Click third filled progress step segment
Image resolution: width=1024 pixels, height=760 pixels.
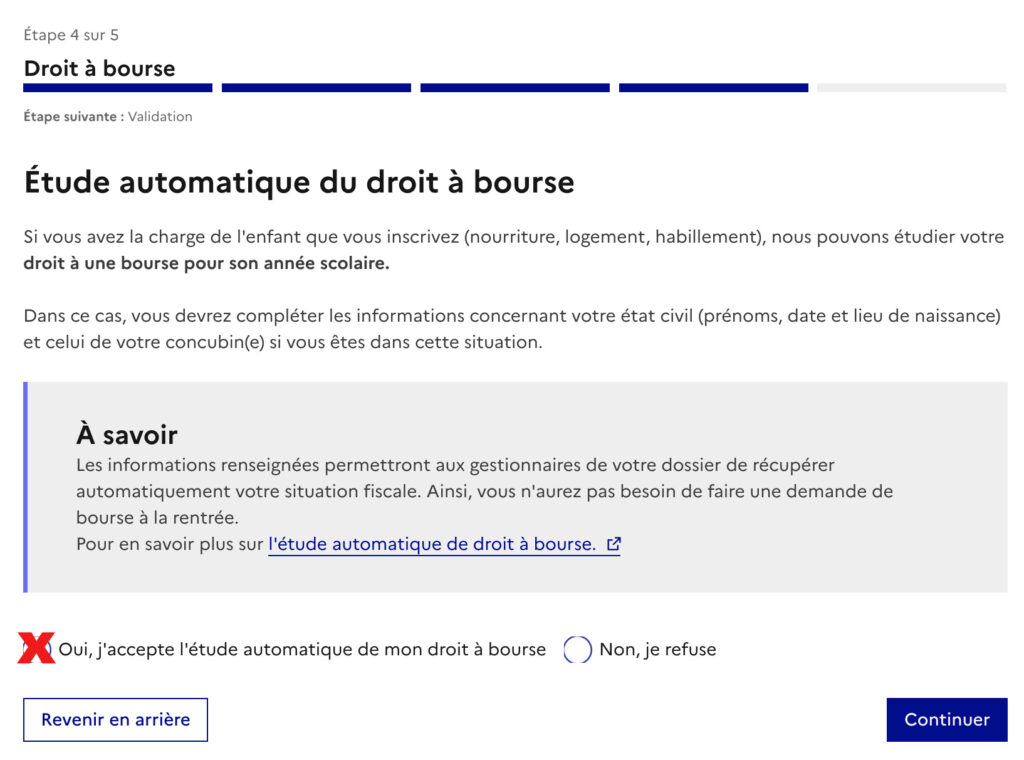pos(515,87)
